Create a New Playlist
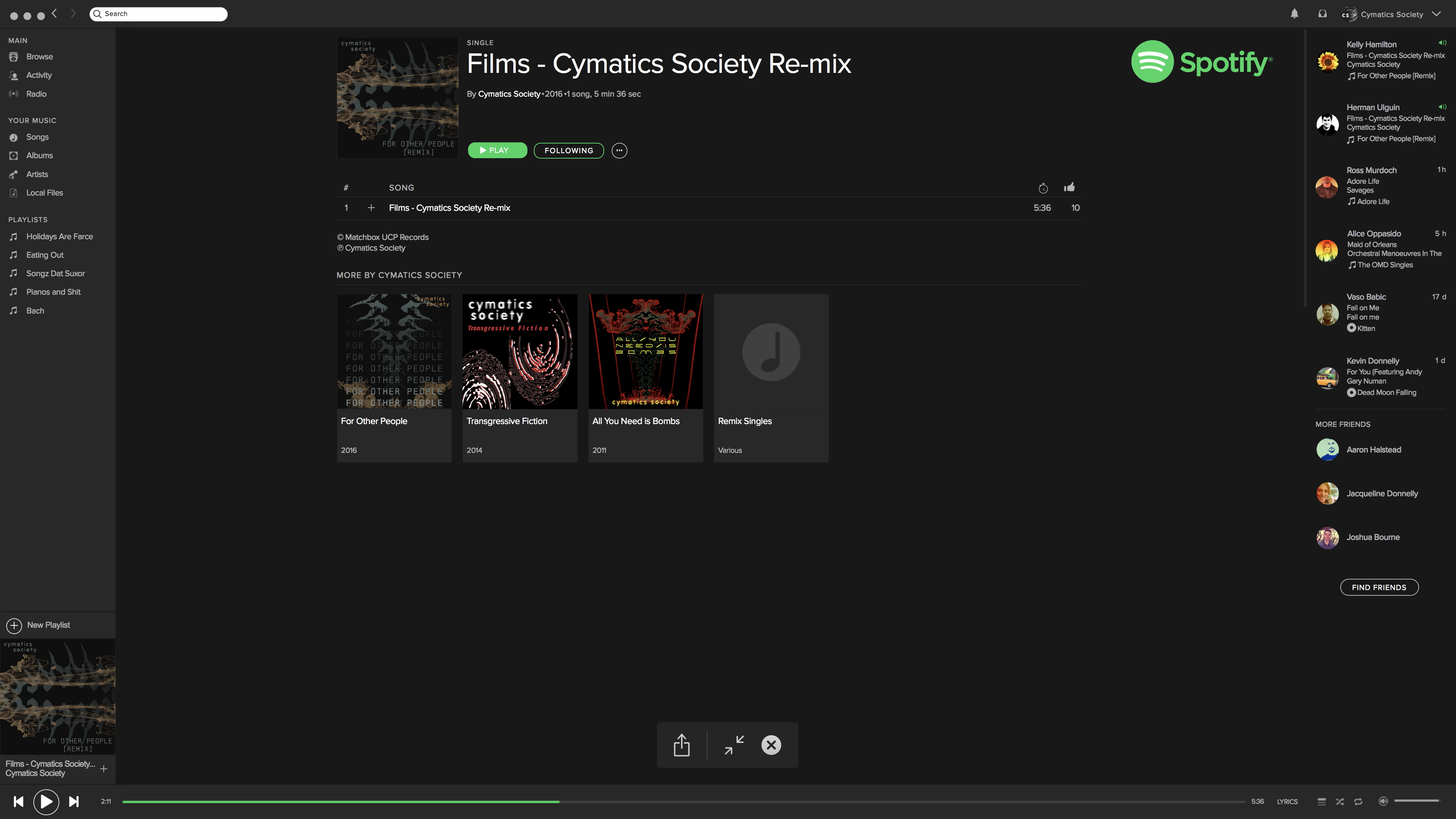This screenshot has width=1456, height=819. 38,625
